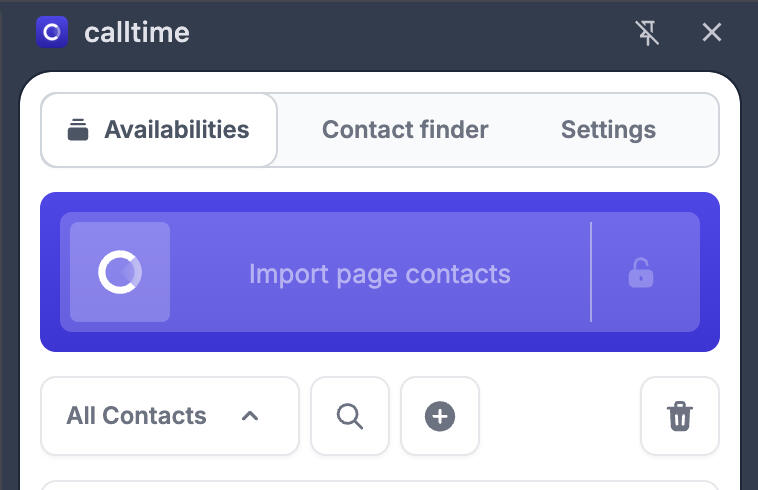Open the All Contacts dropdown
The width and height of the screenshot is (758, 490).
137,416
